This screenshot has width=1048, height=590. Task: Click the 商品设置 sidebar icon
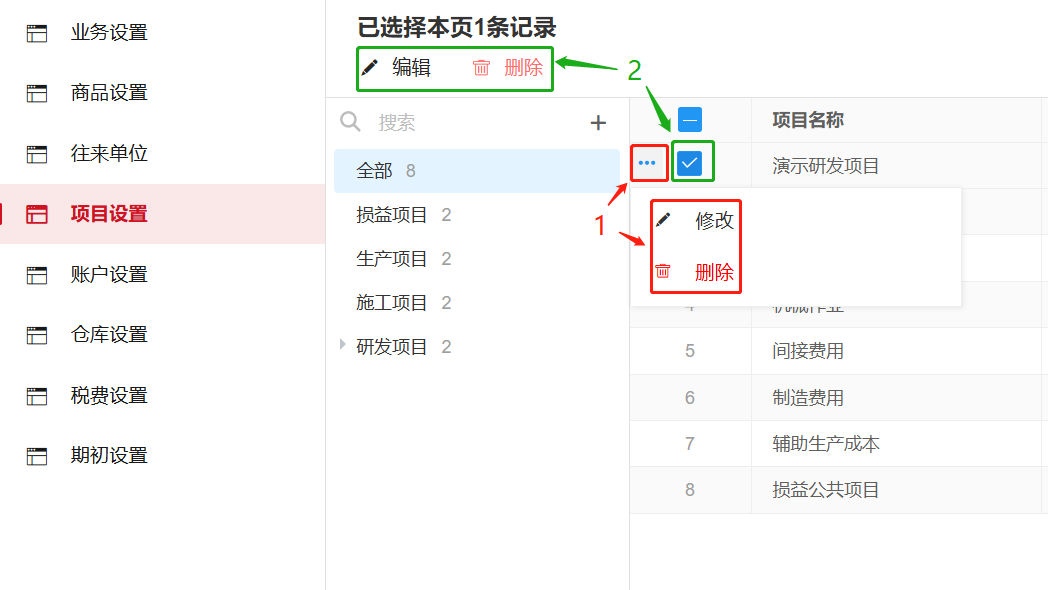37,93
